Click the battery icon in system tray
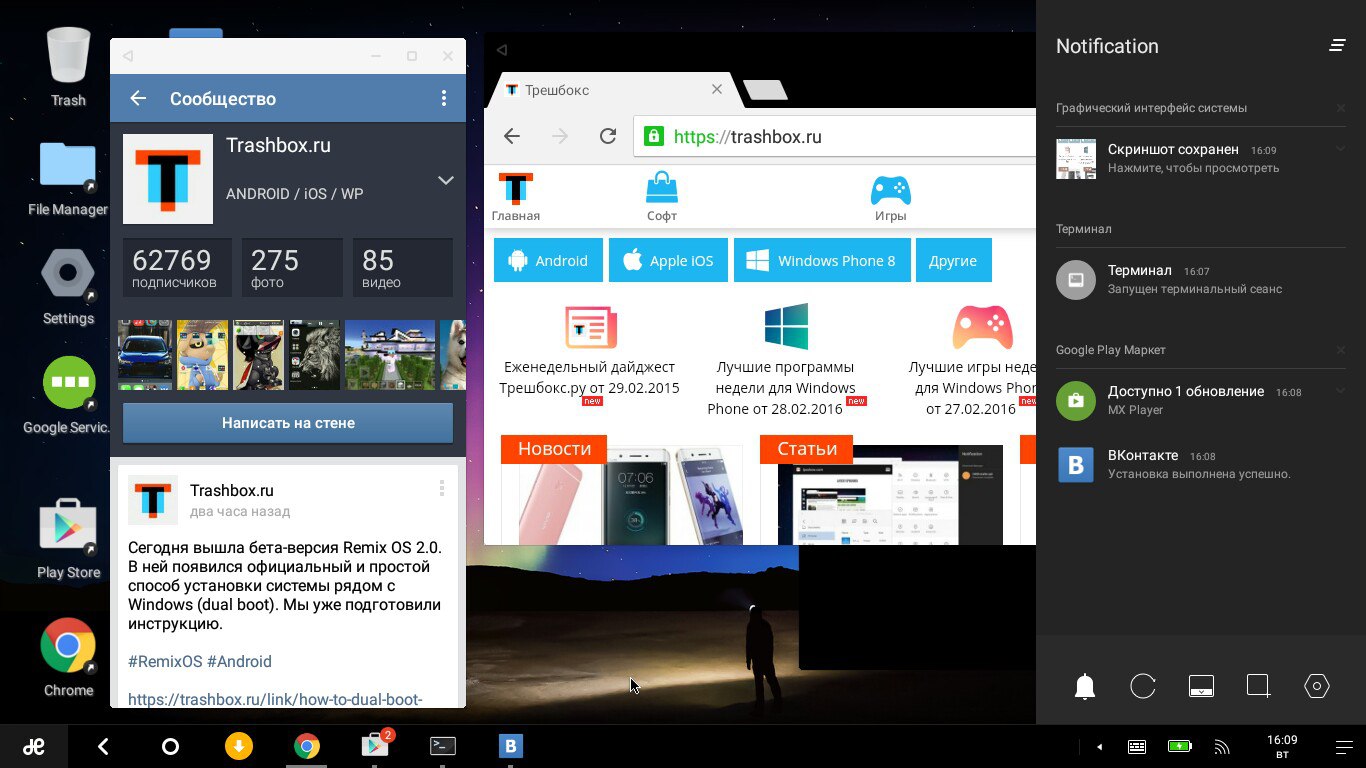 coord(1179,746)
